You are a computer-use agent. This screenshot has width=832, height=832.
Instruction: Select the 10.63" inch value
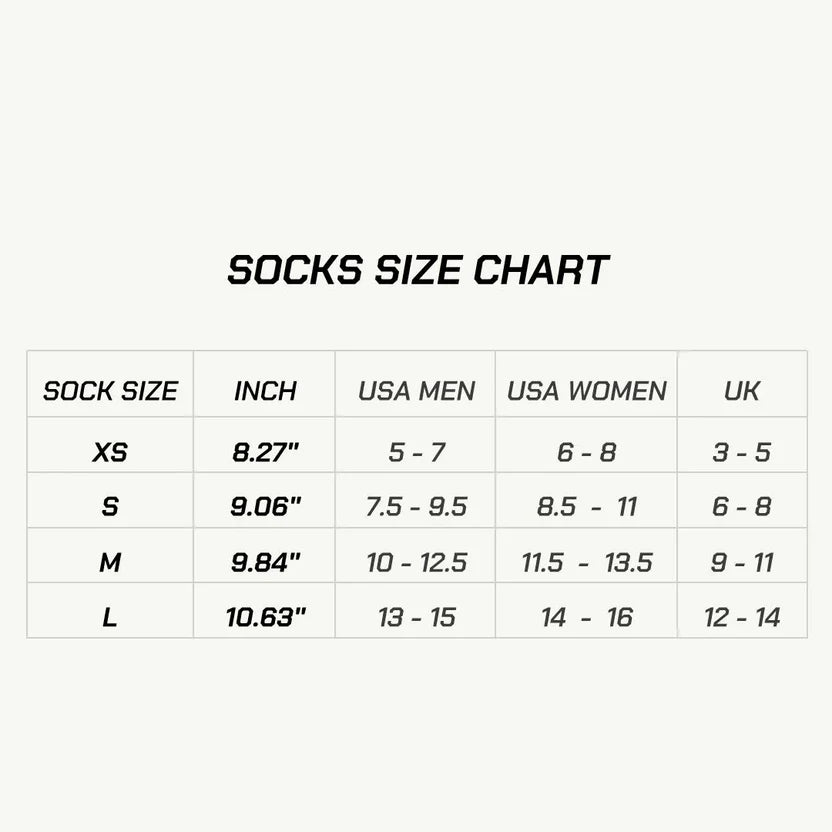(x=265, y=618)
